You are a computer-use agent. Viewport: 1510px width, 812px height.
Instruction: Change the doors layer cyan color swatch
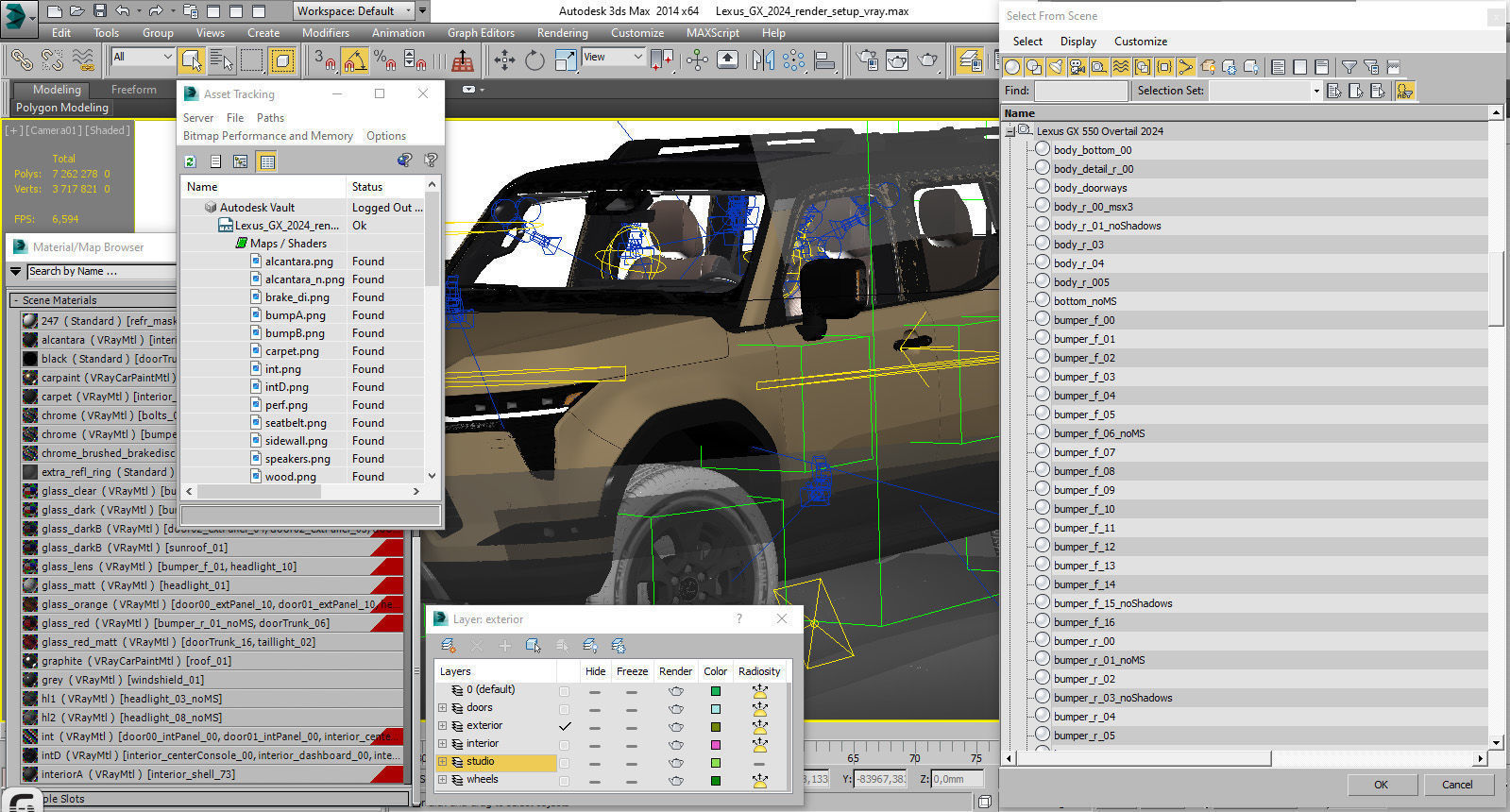[715, 709]
